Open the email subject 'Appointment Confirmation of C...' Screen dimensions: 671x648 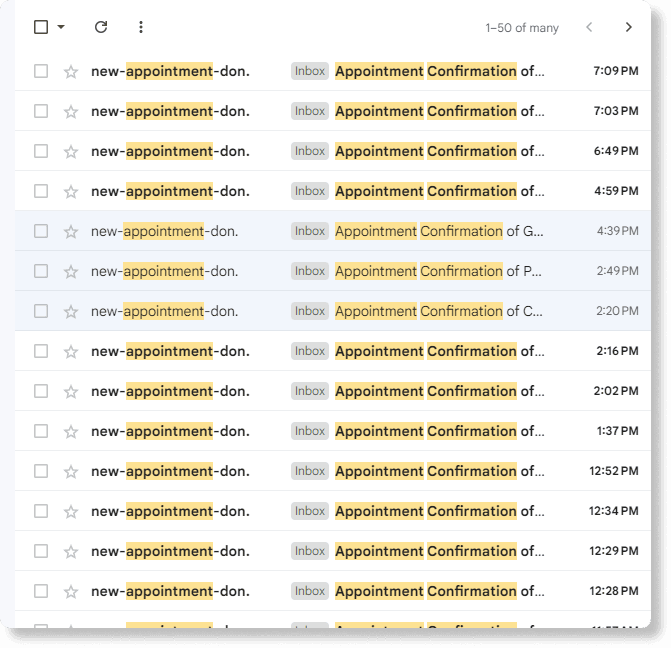[x=439, y=311]
